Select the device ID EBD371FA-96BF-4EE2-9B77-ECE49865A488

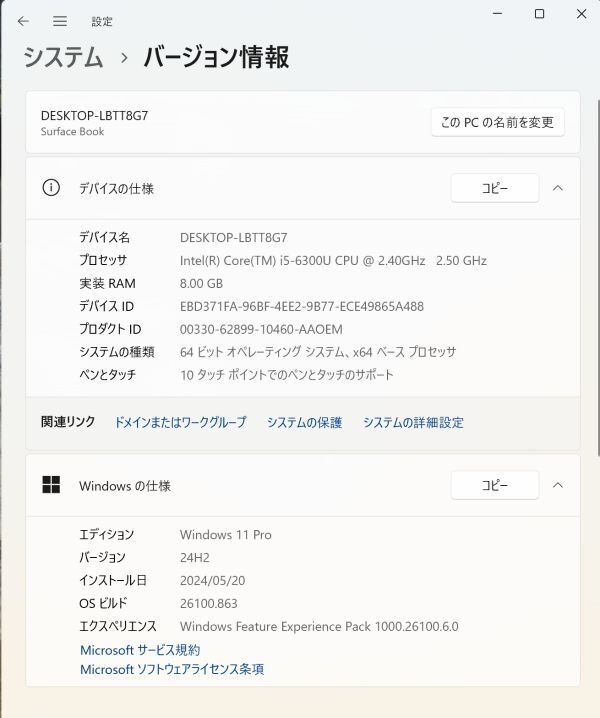[302, 306]
